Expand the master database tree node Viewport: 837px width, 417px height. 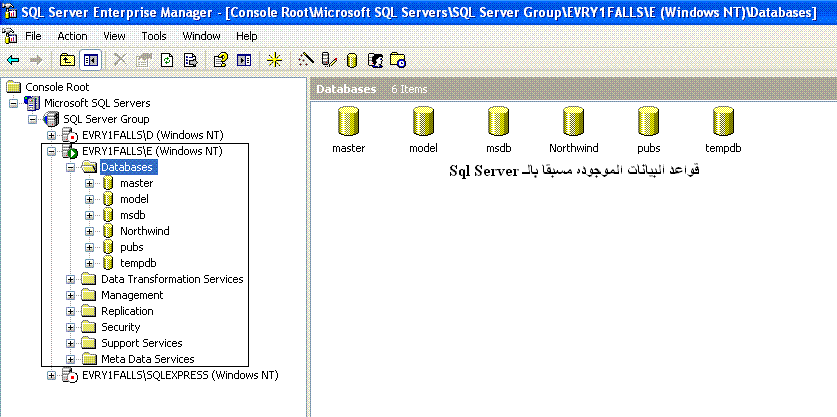pos(89,183)
